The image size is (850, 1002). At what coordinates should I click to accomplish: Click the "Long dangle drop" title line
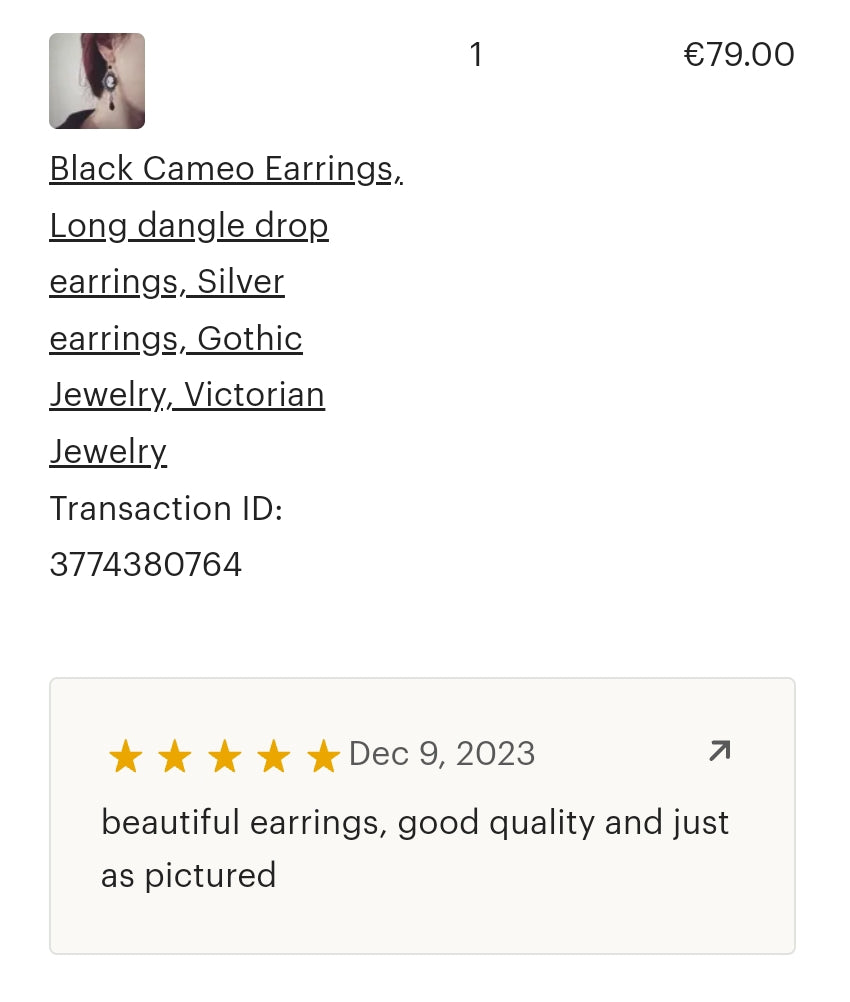coord(189,226)
